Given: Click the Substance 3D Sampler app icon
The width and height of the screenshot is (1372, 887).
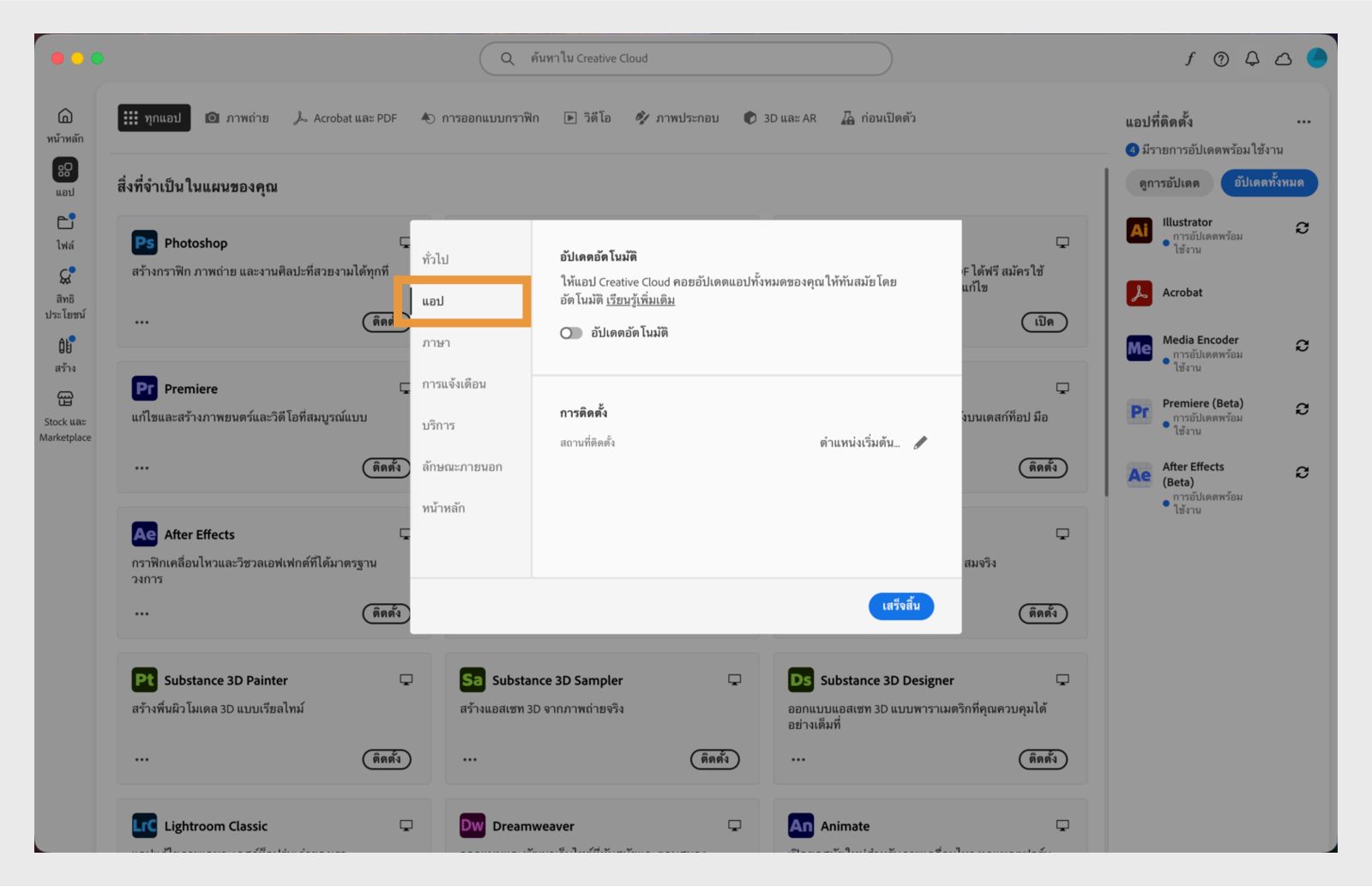Looking at the screenshot, I should [472, 680].
